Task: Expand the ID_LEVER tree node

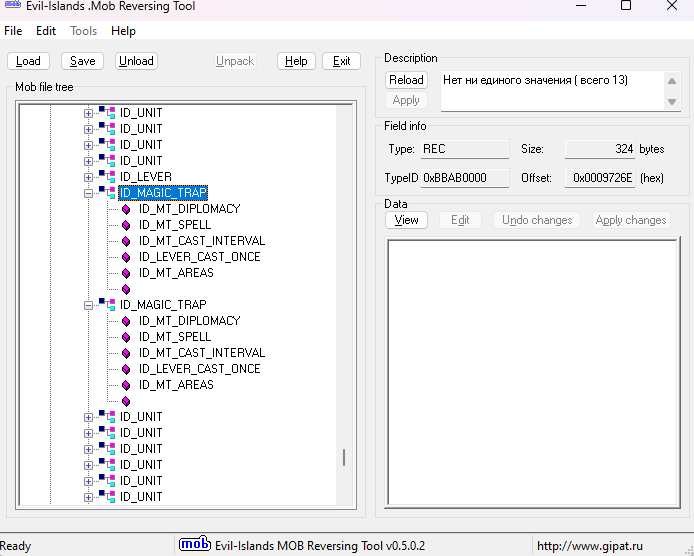Action: [88, 177]
